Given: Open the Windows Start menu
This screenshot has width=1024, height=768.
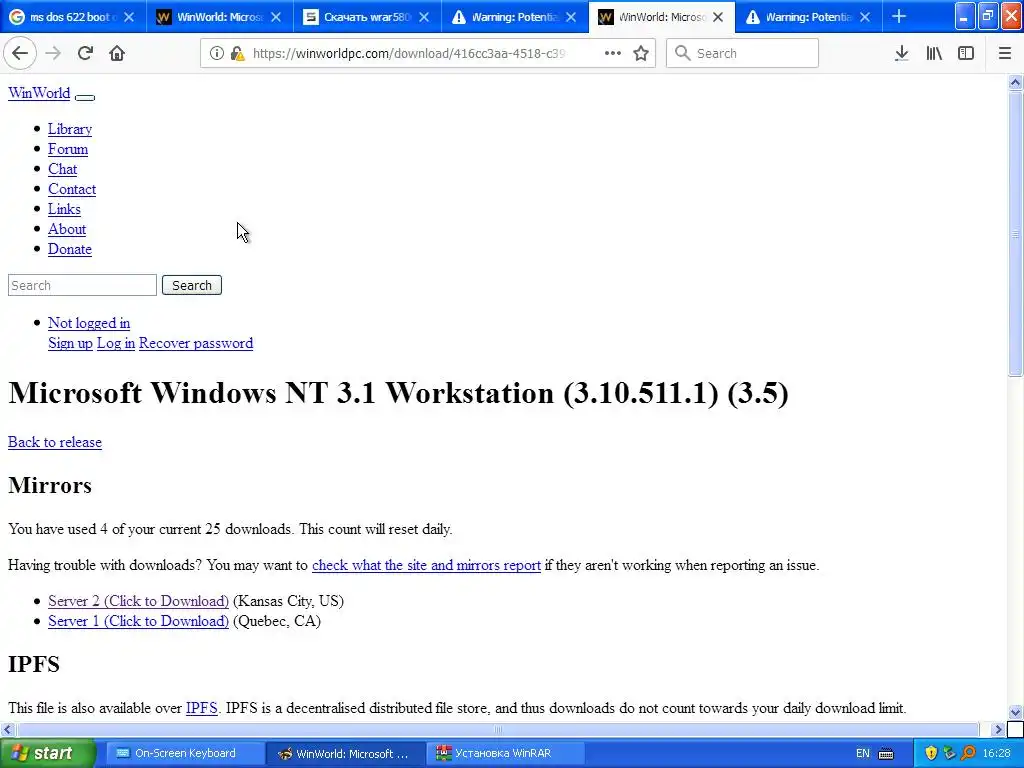Looking at the screenshot, I should [x=47, y=754].
